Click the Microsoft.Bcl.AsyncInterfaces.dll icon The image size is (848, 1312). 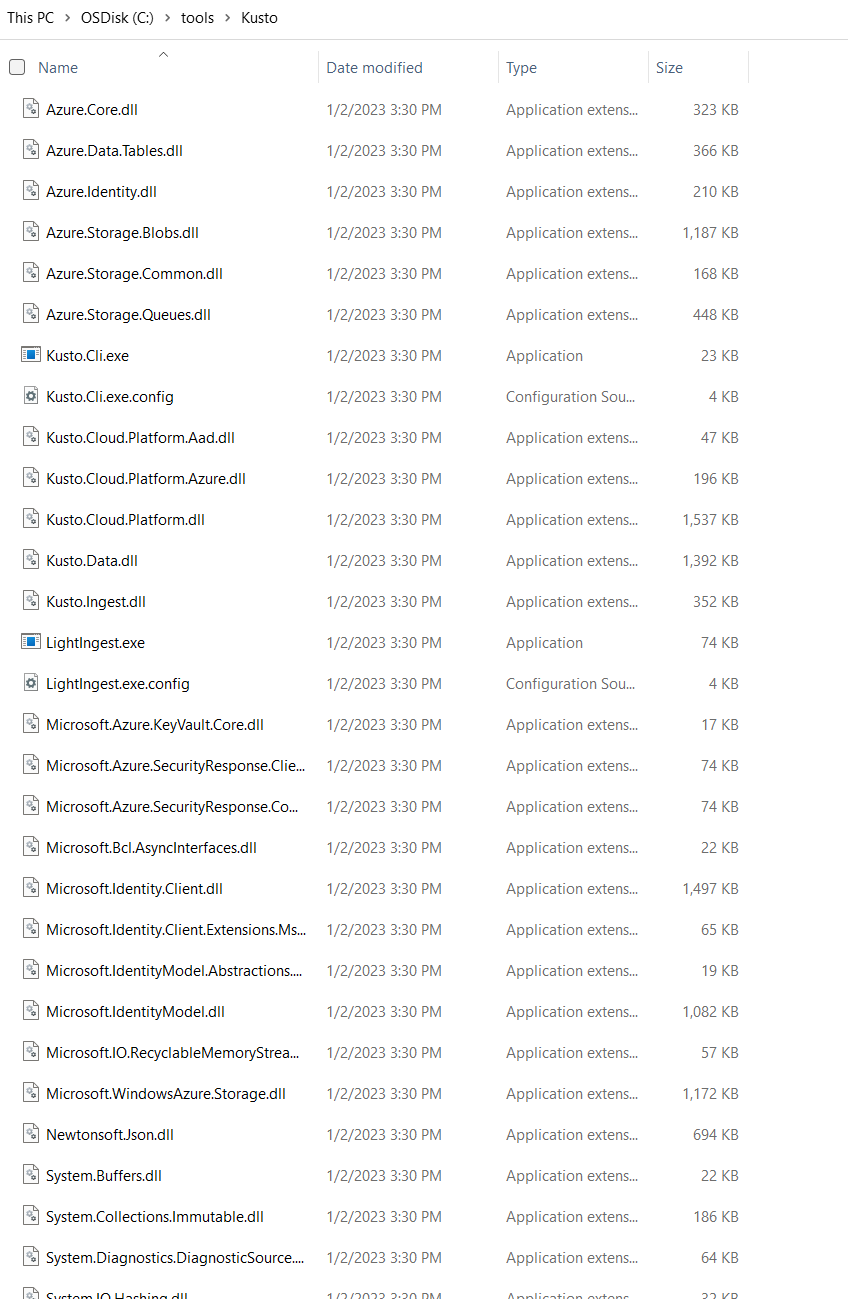click(30, 847)
